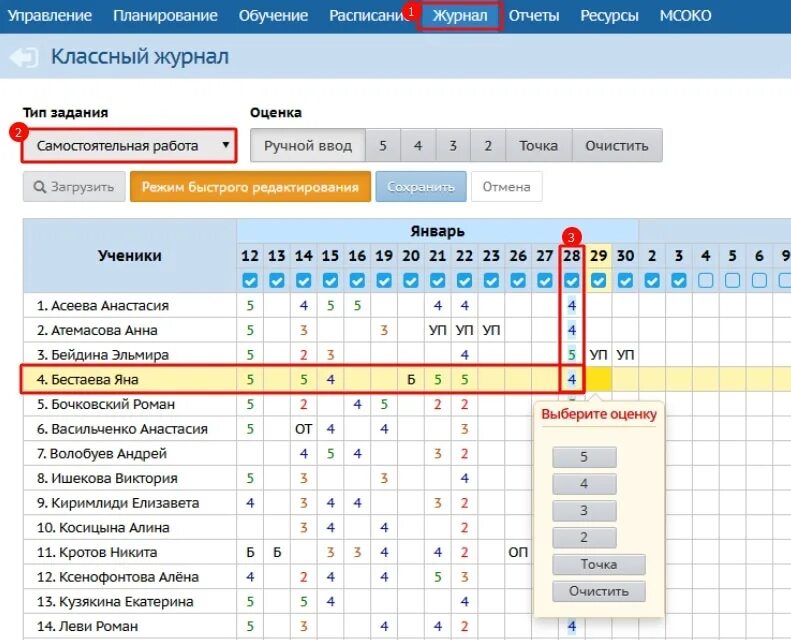The image size is (791, 640).
Task: Select Точка in the Оценка toolbar
Action: coord(538,146)
